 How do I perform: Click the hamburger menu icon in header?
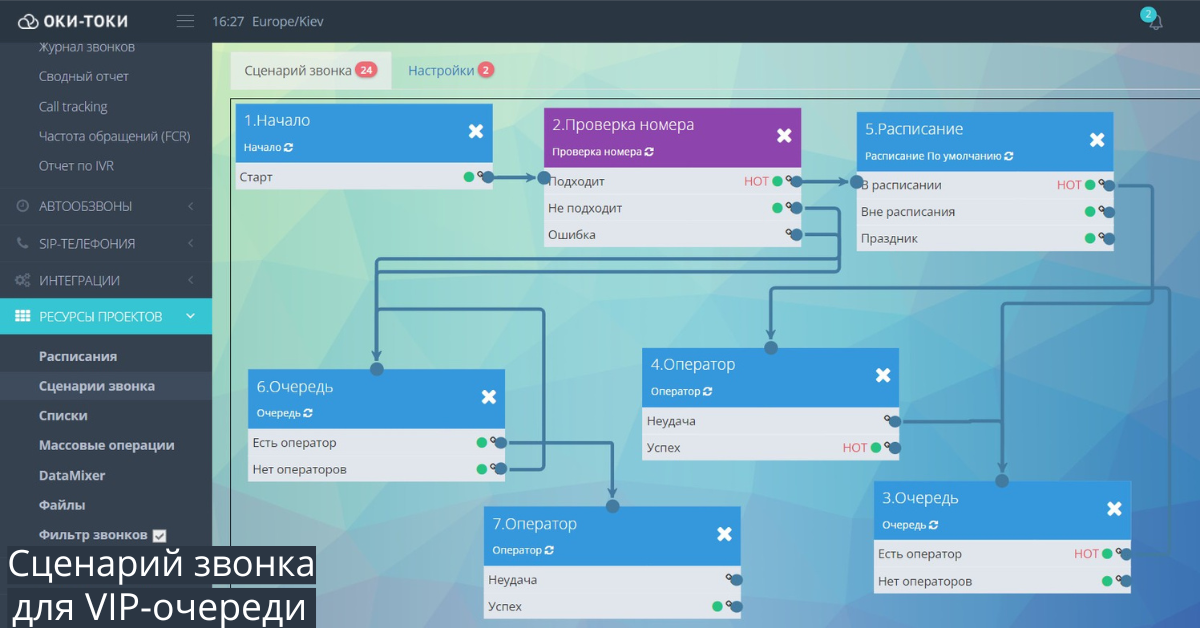point(185,21)
